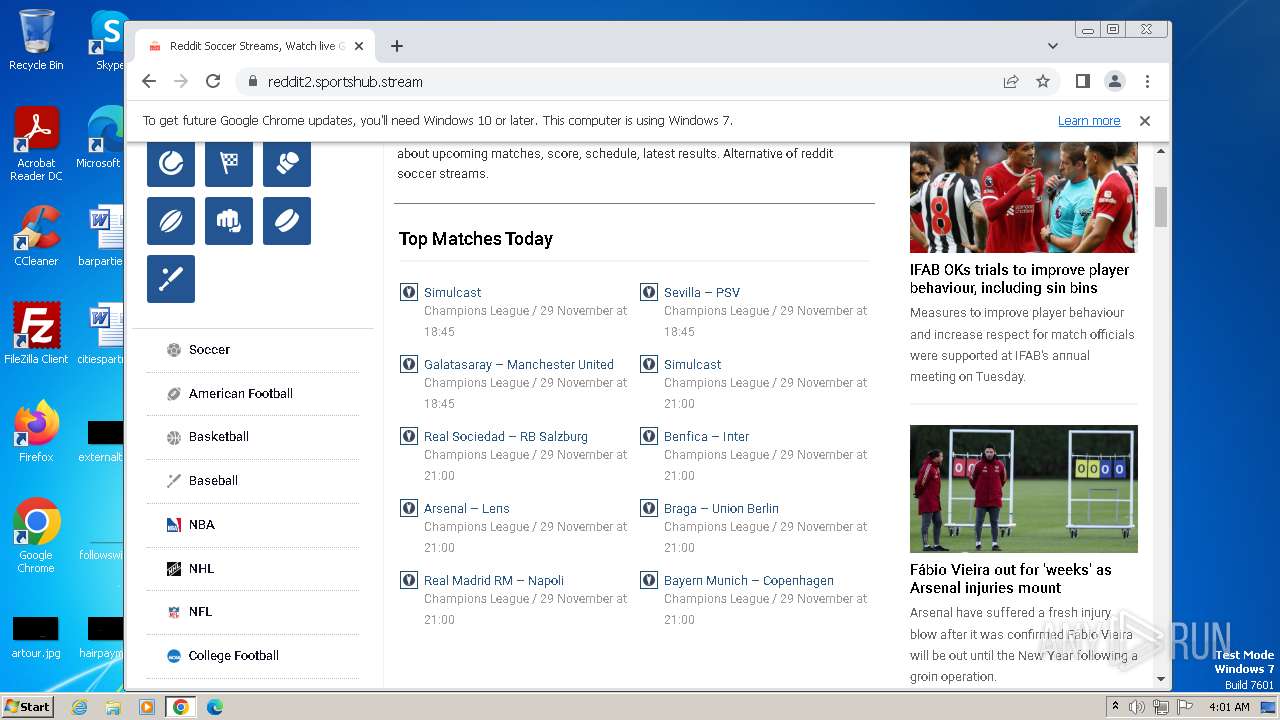Expand the tab search dropdown arrow
Screen dimensions: 1280x720
tap(1053, 46)
